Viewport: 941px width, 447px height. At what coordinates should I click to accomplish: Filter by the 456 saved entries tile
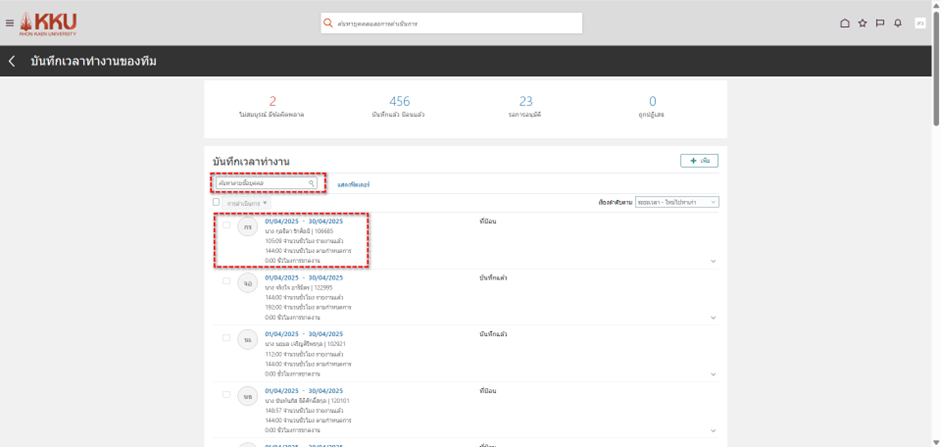[399, 106]
